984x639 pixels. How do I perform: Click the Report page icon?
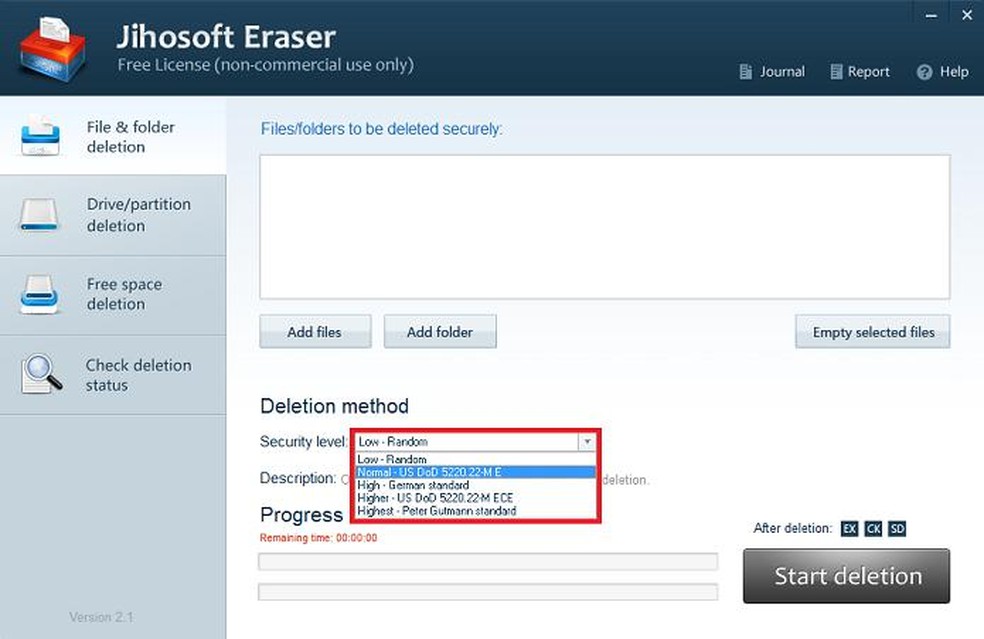pos(834,72)
